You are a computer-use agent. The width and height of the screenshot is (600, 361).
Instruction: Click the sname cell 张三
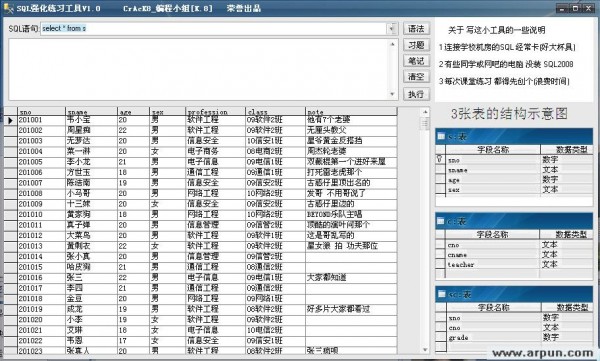(91, 278)
